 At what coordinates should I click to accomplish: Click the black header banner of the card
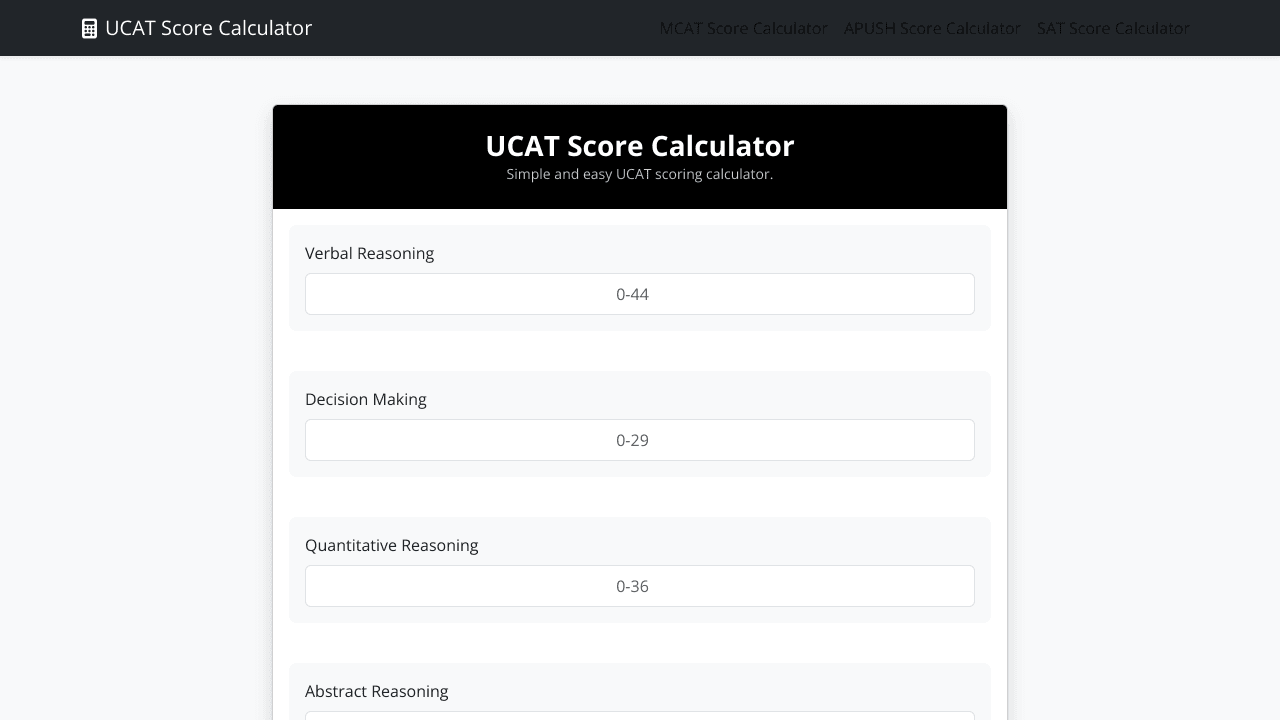click(640, 157)
